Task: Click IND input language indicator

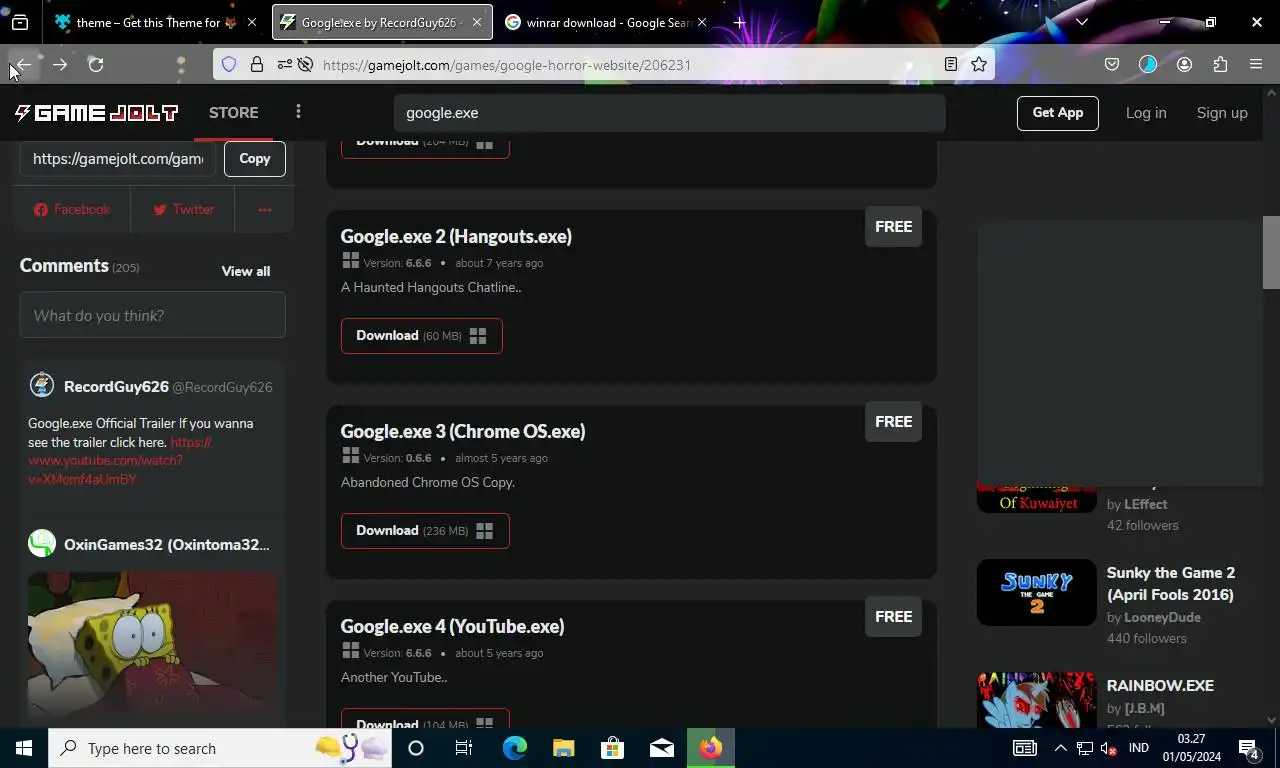Action: click(x=1138, y=748)
